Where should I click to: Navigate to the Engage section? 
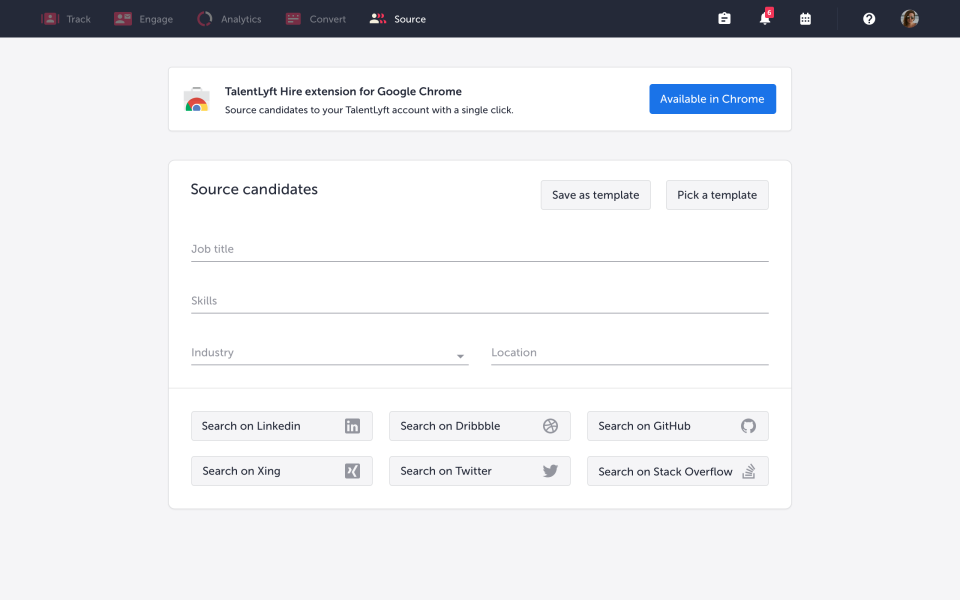(x=143, y=18)
